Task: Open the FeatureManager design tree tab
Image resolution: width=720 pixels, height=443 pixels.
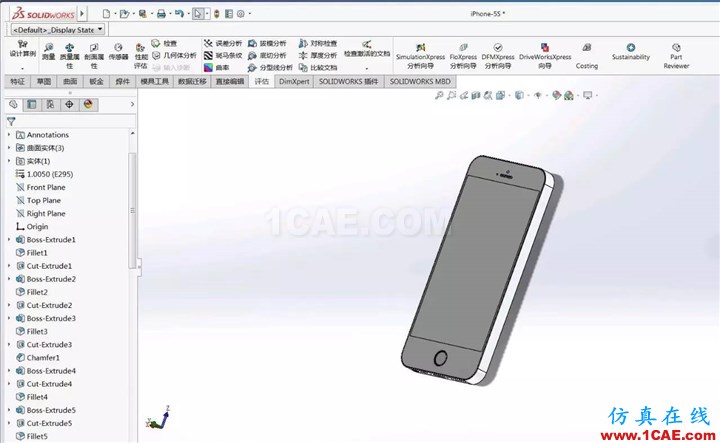Action: pyautogui.click(x=13, y=104)
